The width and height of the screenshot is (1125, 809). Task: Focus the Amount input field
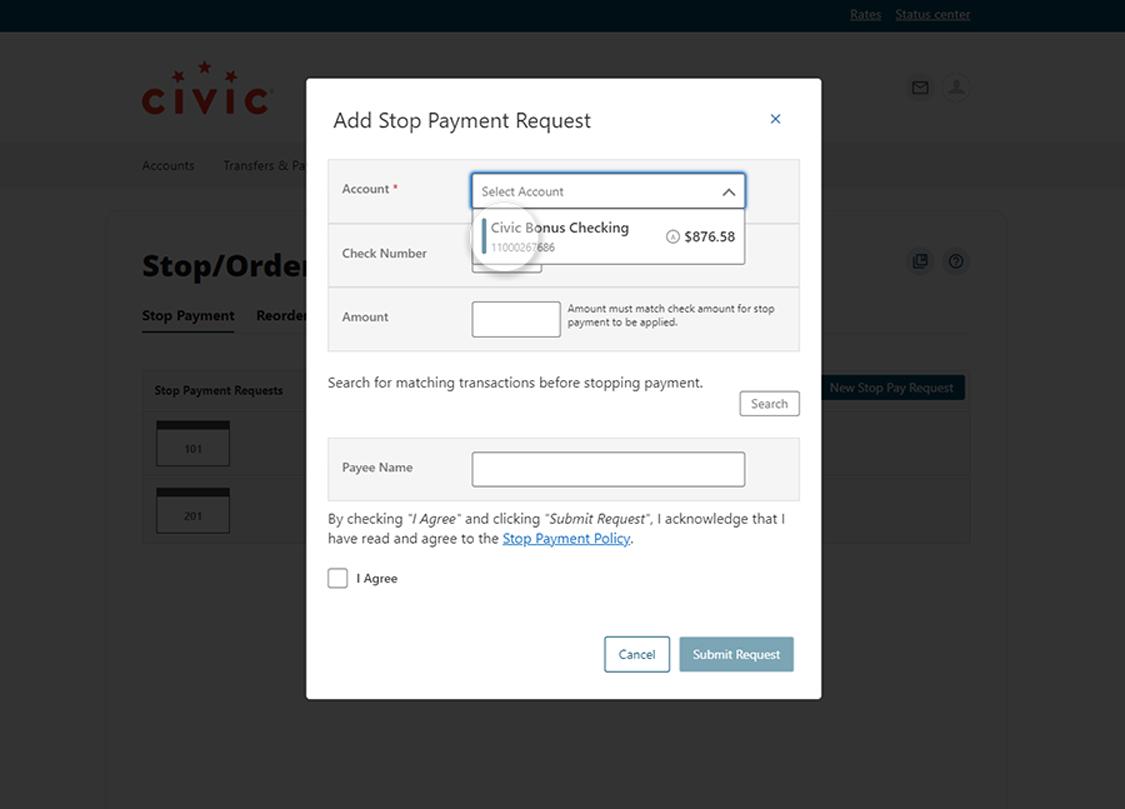point(516,319)
